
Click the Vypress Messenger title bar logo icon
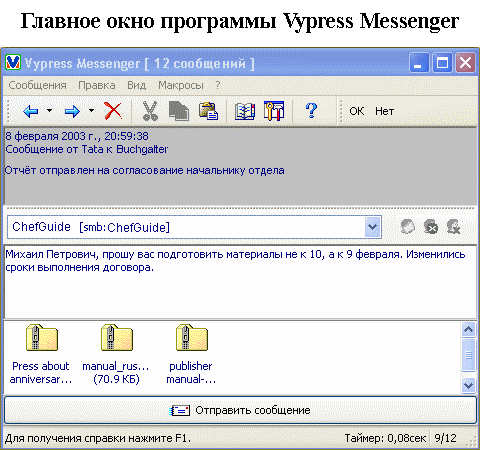[13, 62]
